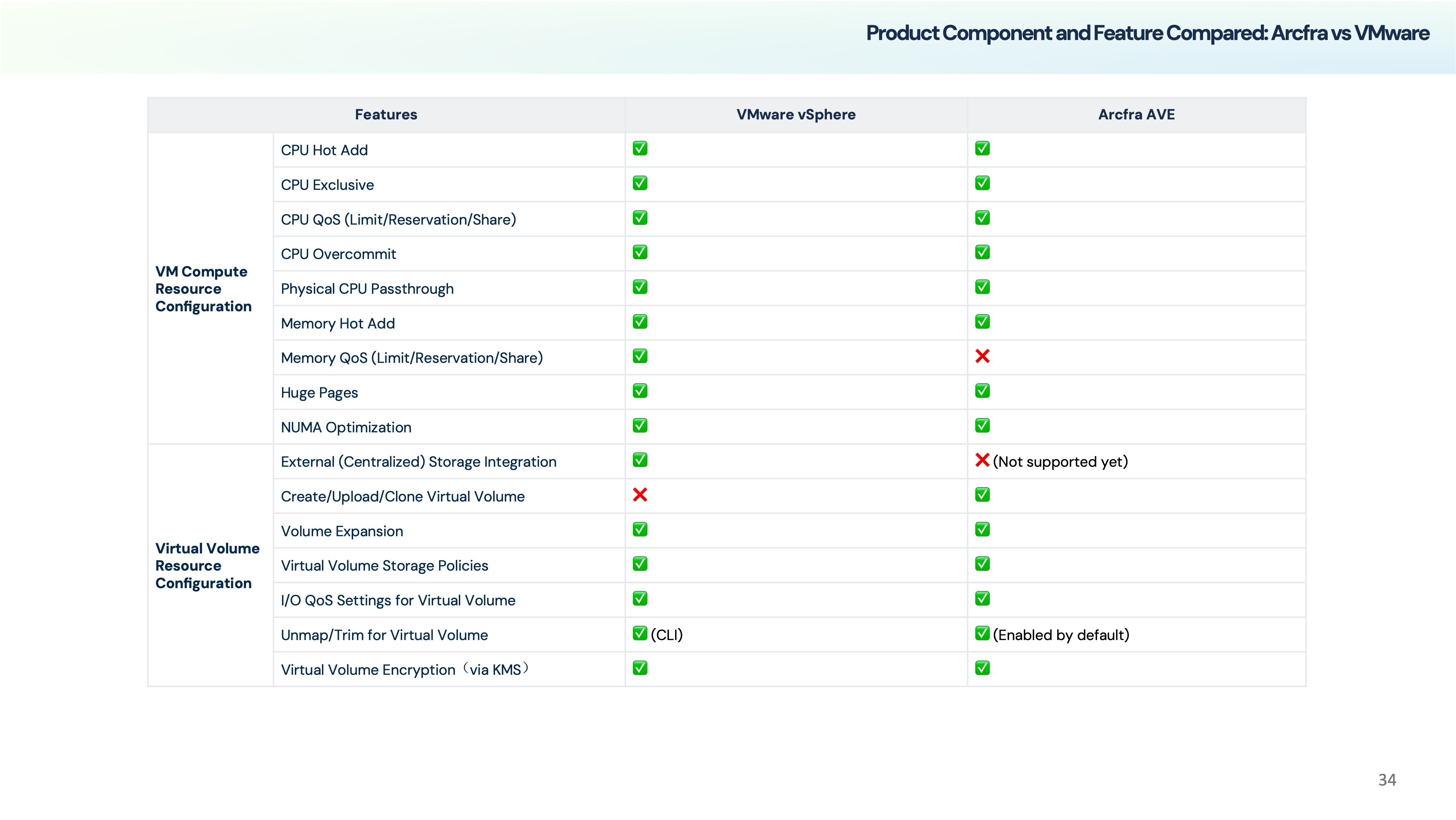This screenshot has width=1456, height=820.
Task: Click Arcfra check for Physical CPU Passthrough
Action: 982,287
